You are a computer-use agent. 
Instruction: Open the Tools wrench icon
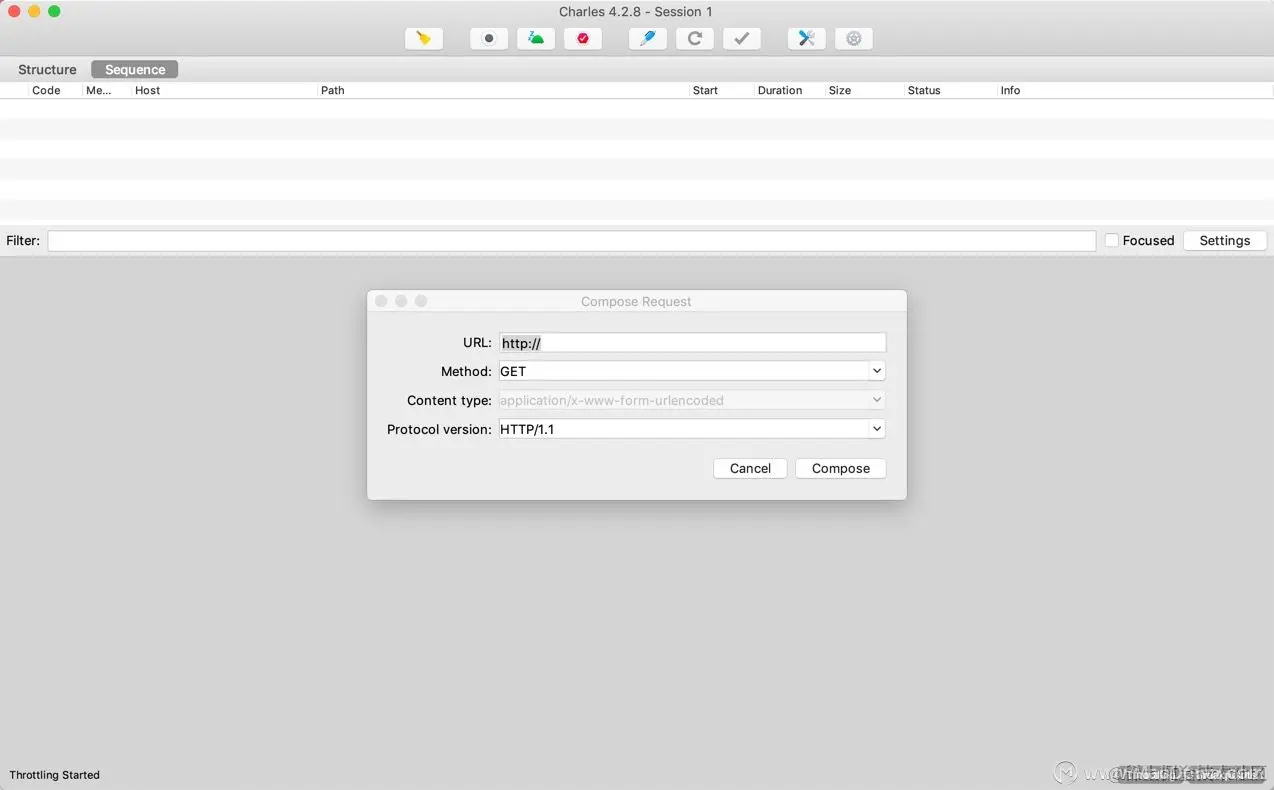click(x=807, y=39)
